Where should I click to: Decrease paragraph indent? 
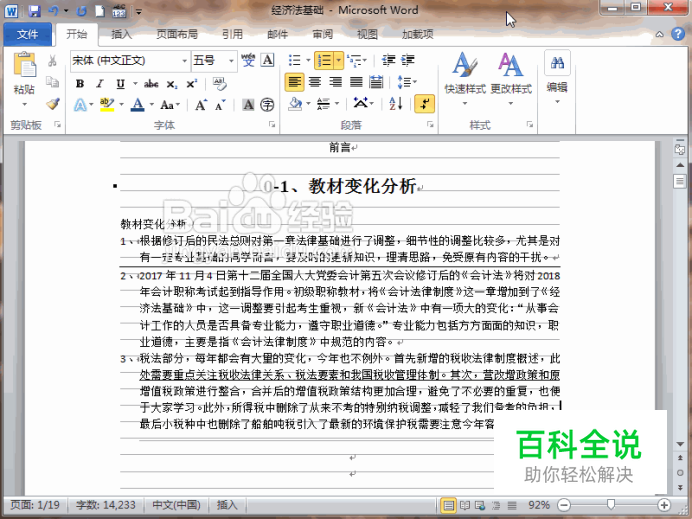pos(388,60)
